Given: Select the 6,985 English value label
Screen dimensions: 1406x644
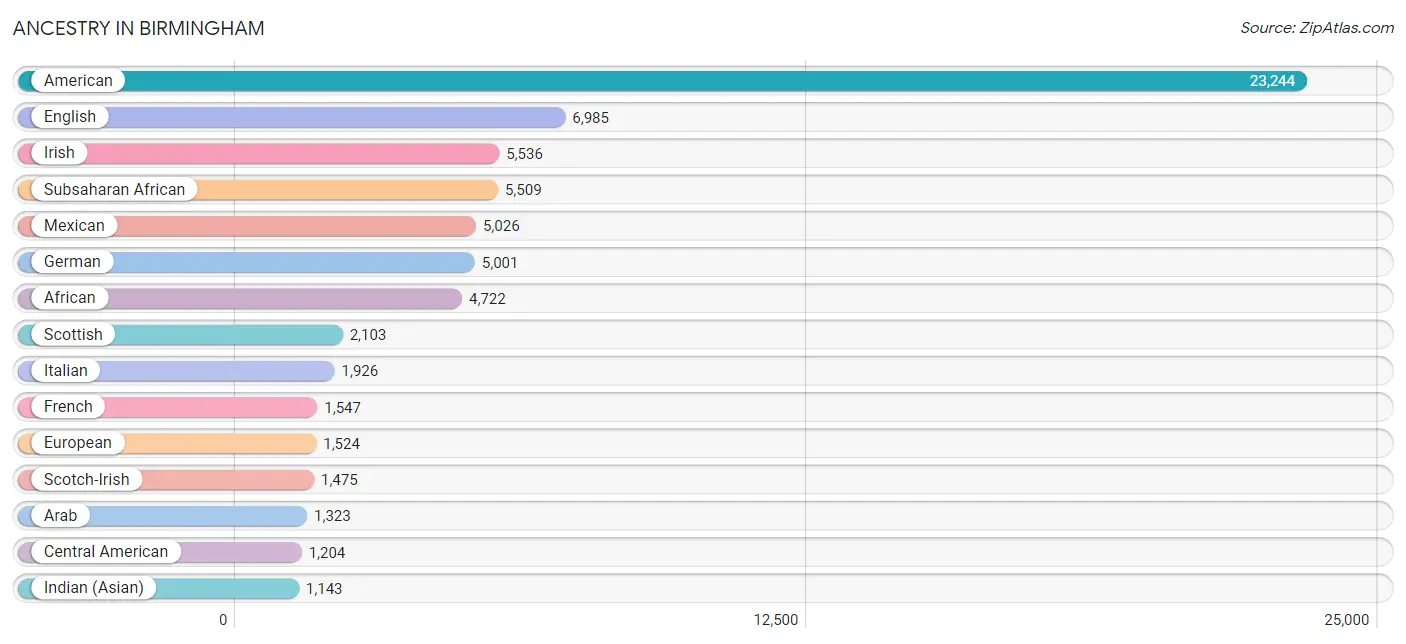Looking at the screenshot, I should click(x=590, y=118).
